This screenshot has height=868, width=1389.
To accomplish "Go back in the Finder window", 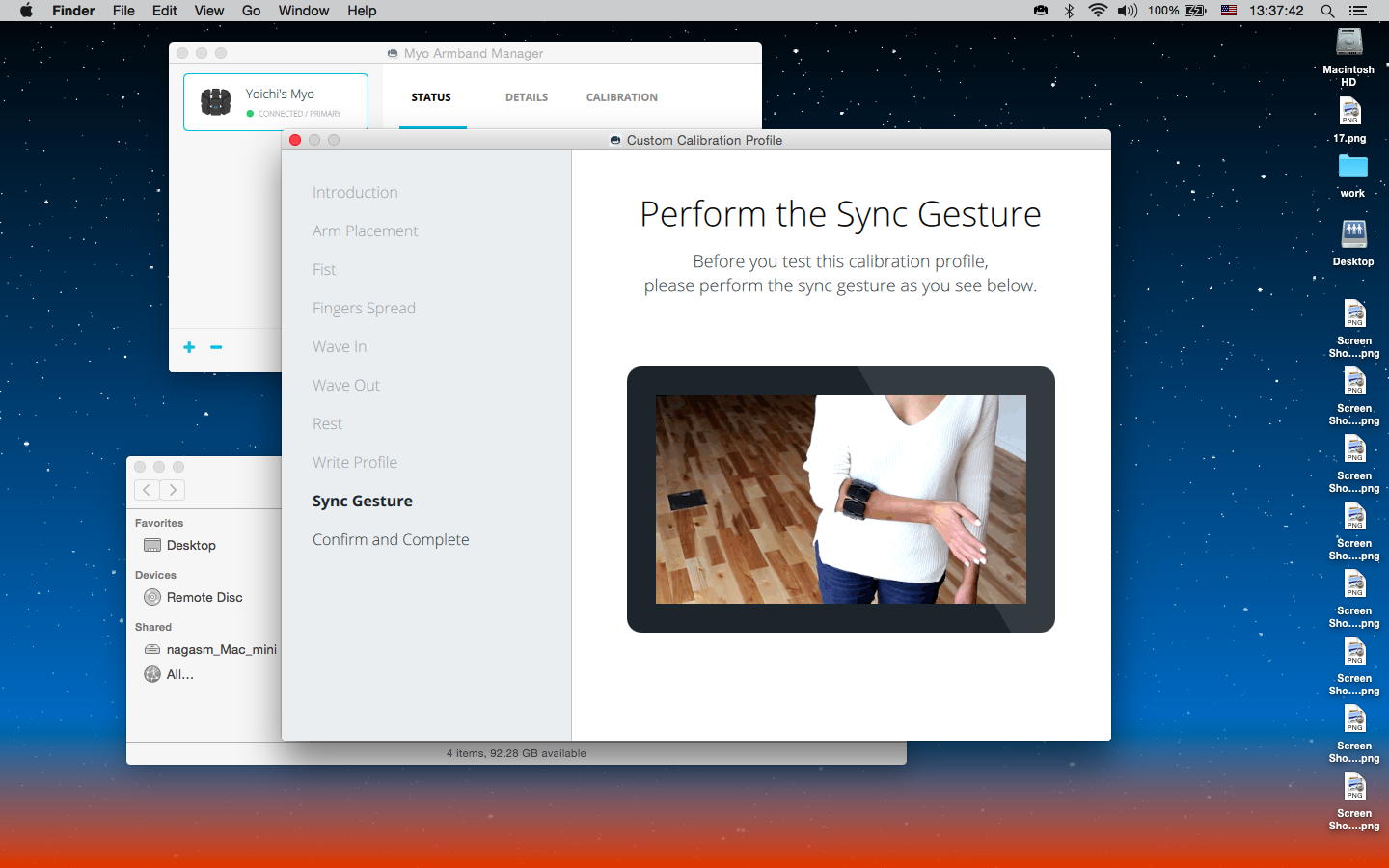I will pos(147,490).
